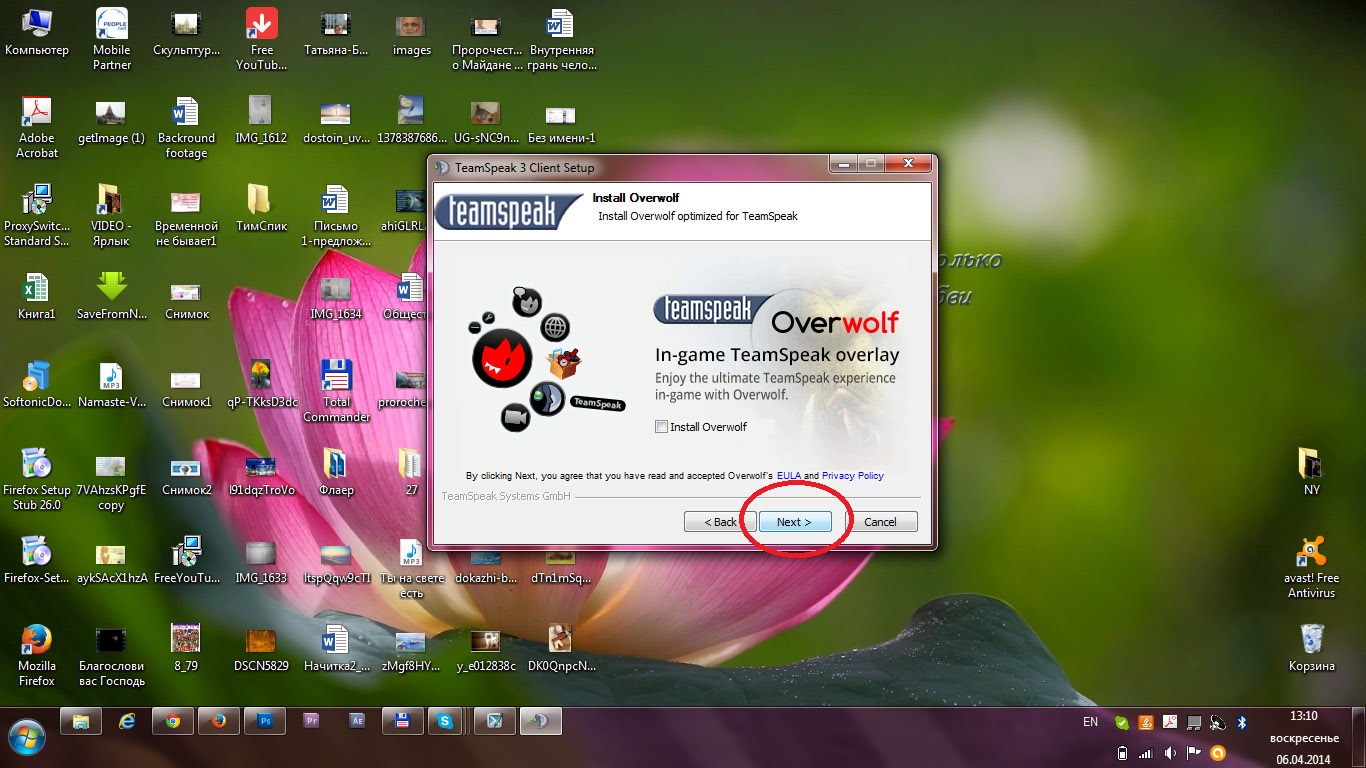The image size is (1366, 768).
Task: Select the Письмо 1-предлож Word document
Action: [x=336, y=215]
